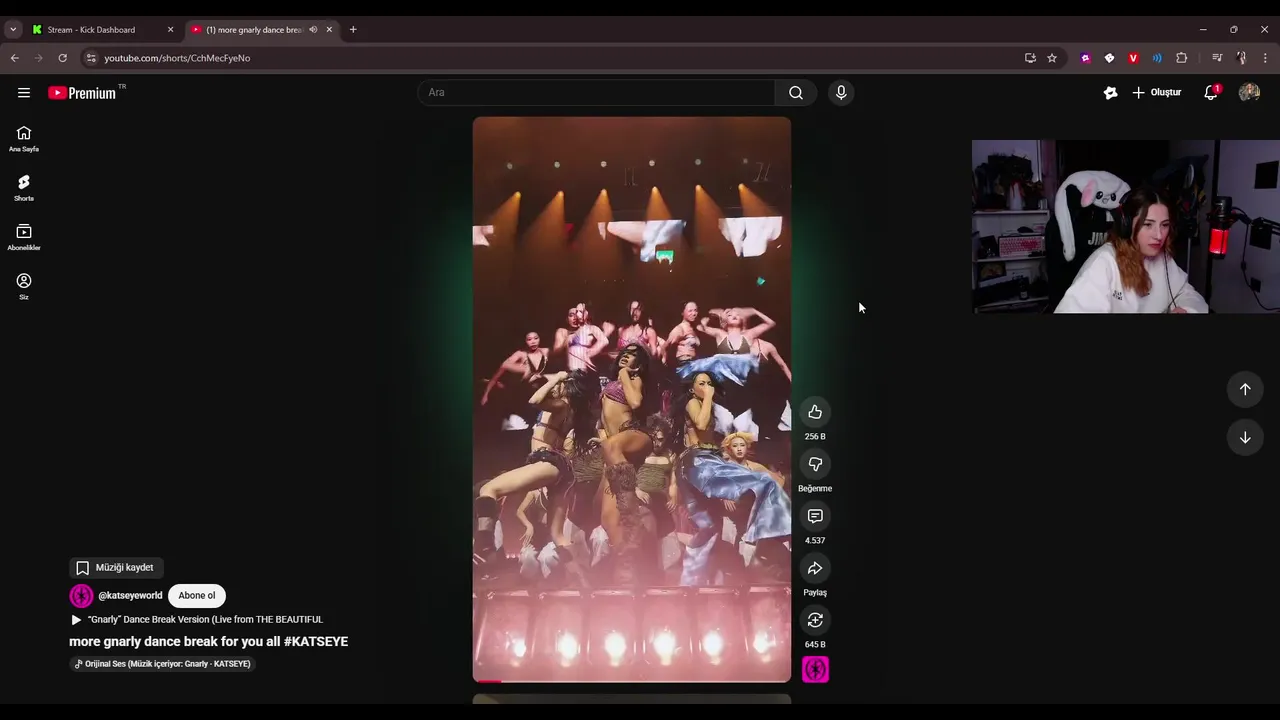Open the tab search dropdown arrow
Screen dimensions: 1280x720
(x=13, y=30)
